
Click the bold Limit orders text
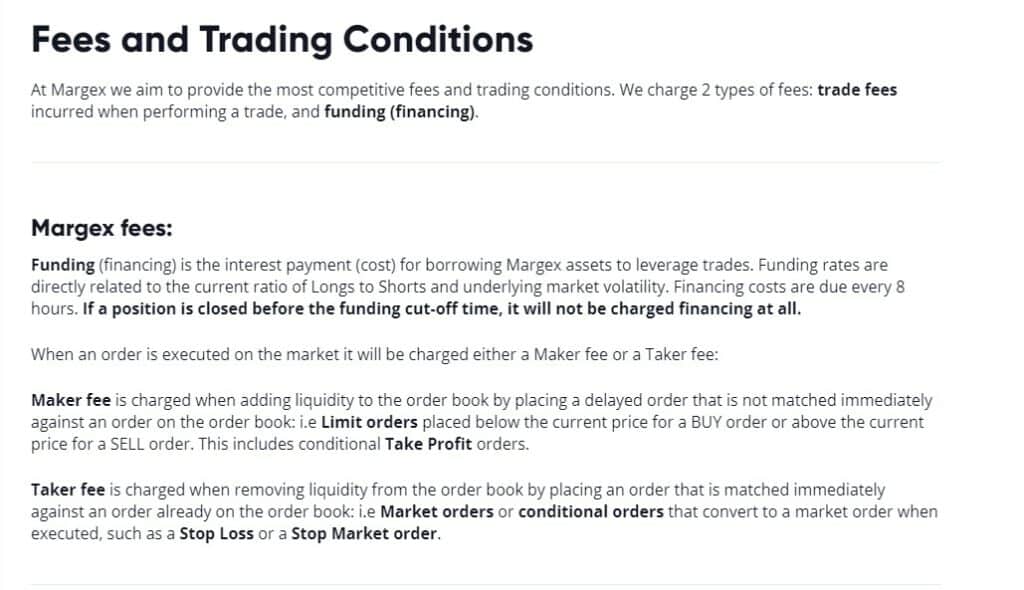pos(369,422)
